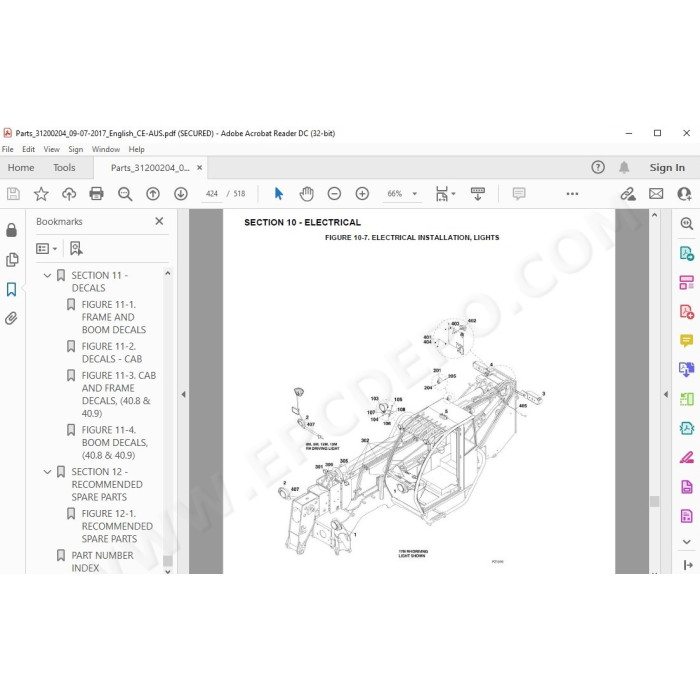Viewport: 700px width, 700px height.
Task: Open attachments paperclip panel
Action: [11, 318]
